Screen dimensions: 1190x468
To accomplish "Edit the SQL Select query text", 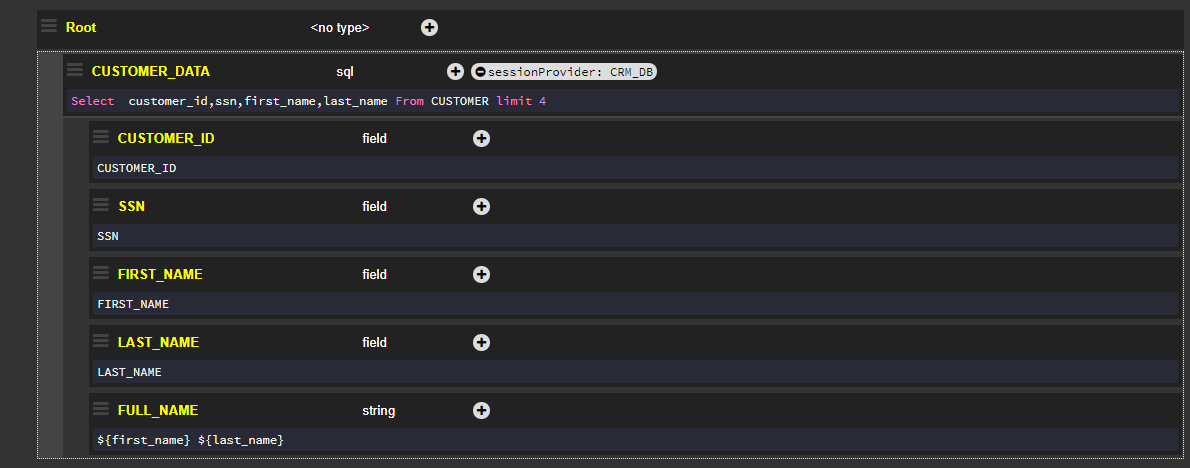I will click(308, 102).
